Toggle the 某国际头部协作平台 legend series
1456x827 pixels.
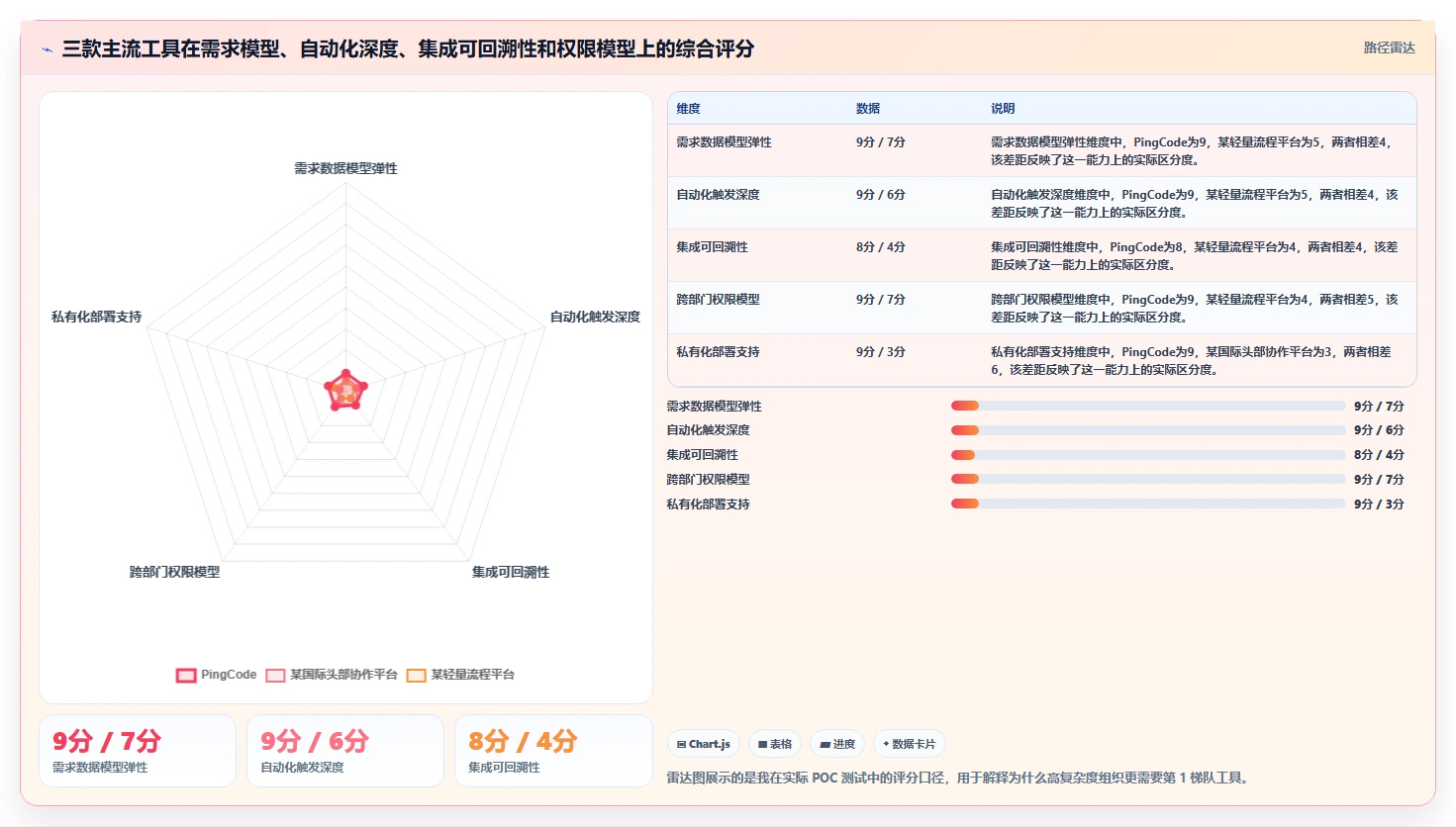pyautogui.click(x=331, y=675)
